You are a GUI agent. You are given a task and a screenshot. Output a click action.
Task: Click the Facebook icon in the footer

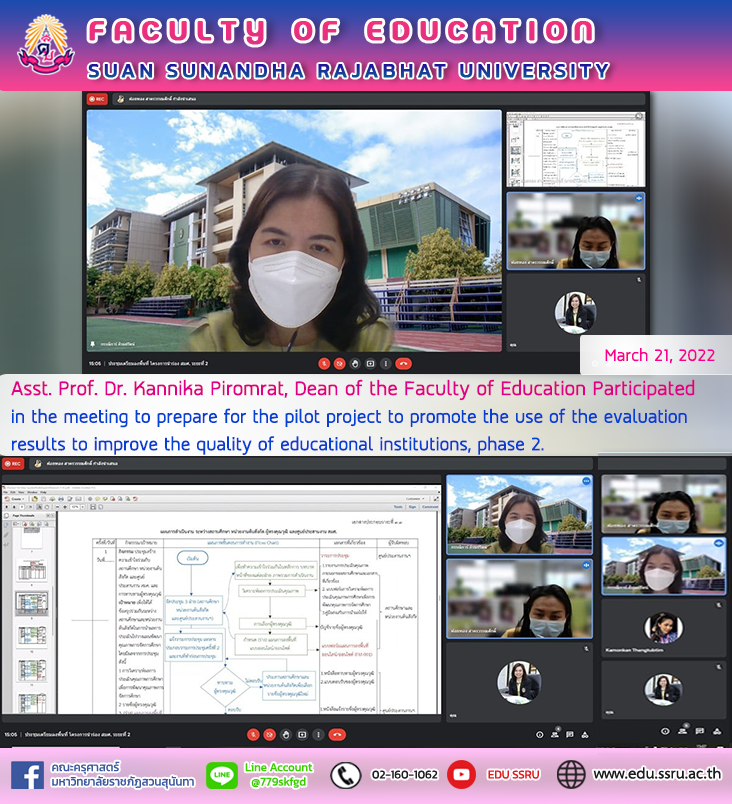[x=27, y=776]
